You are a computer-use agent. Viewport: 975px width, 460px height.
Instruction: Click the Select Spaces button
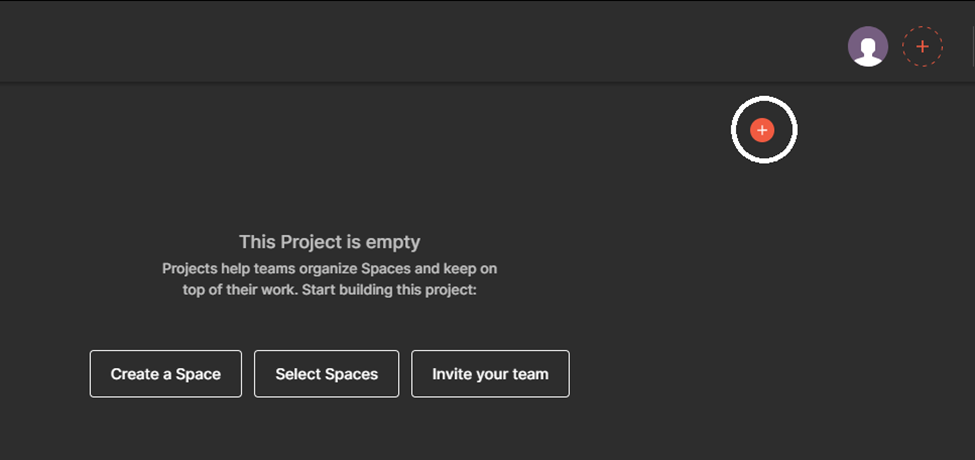tap(327, 374)
